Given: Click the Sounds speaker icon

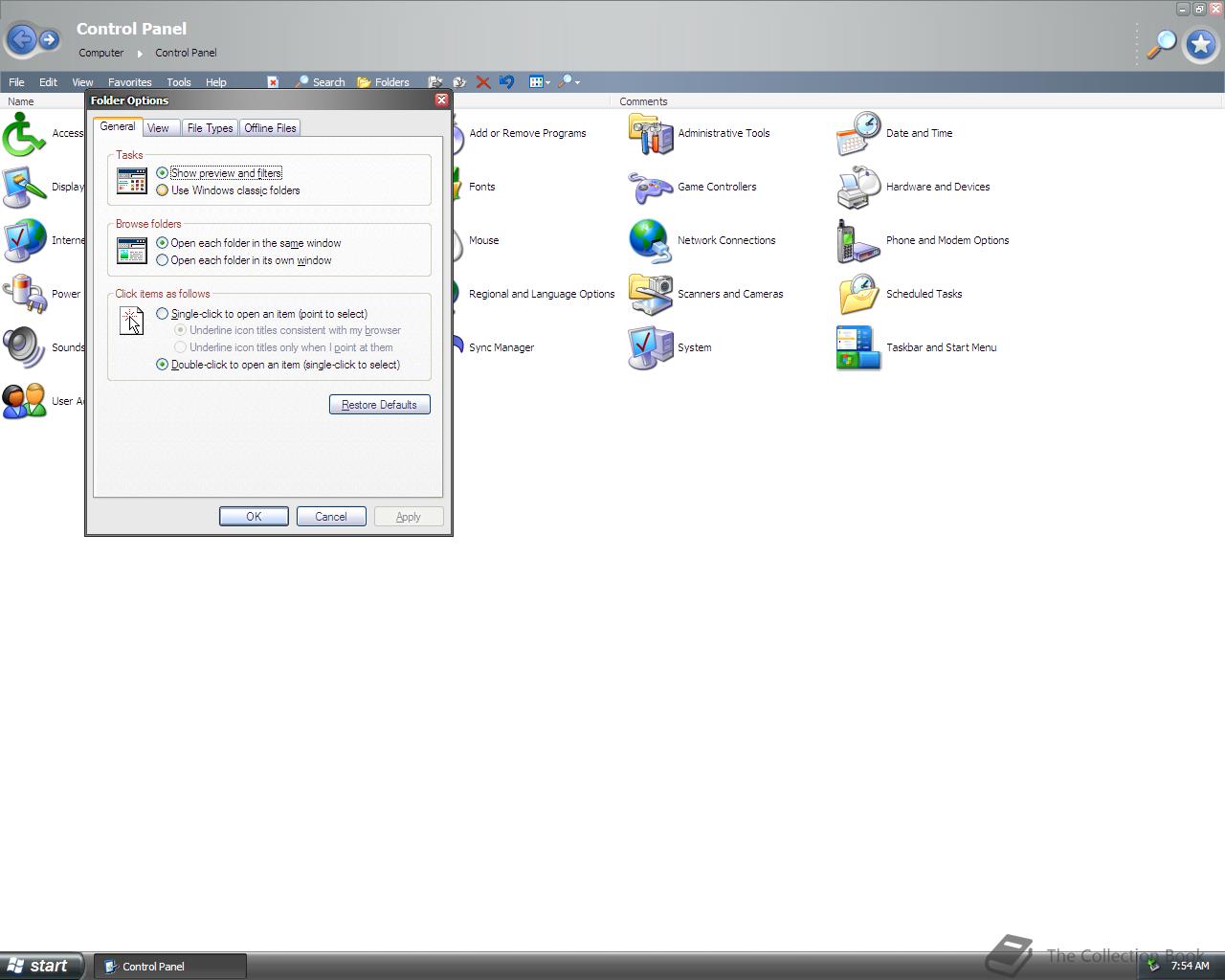Looking at the screenshot, I should (24, 347).
